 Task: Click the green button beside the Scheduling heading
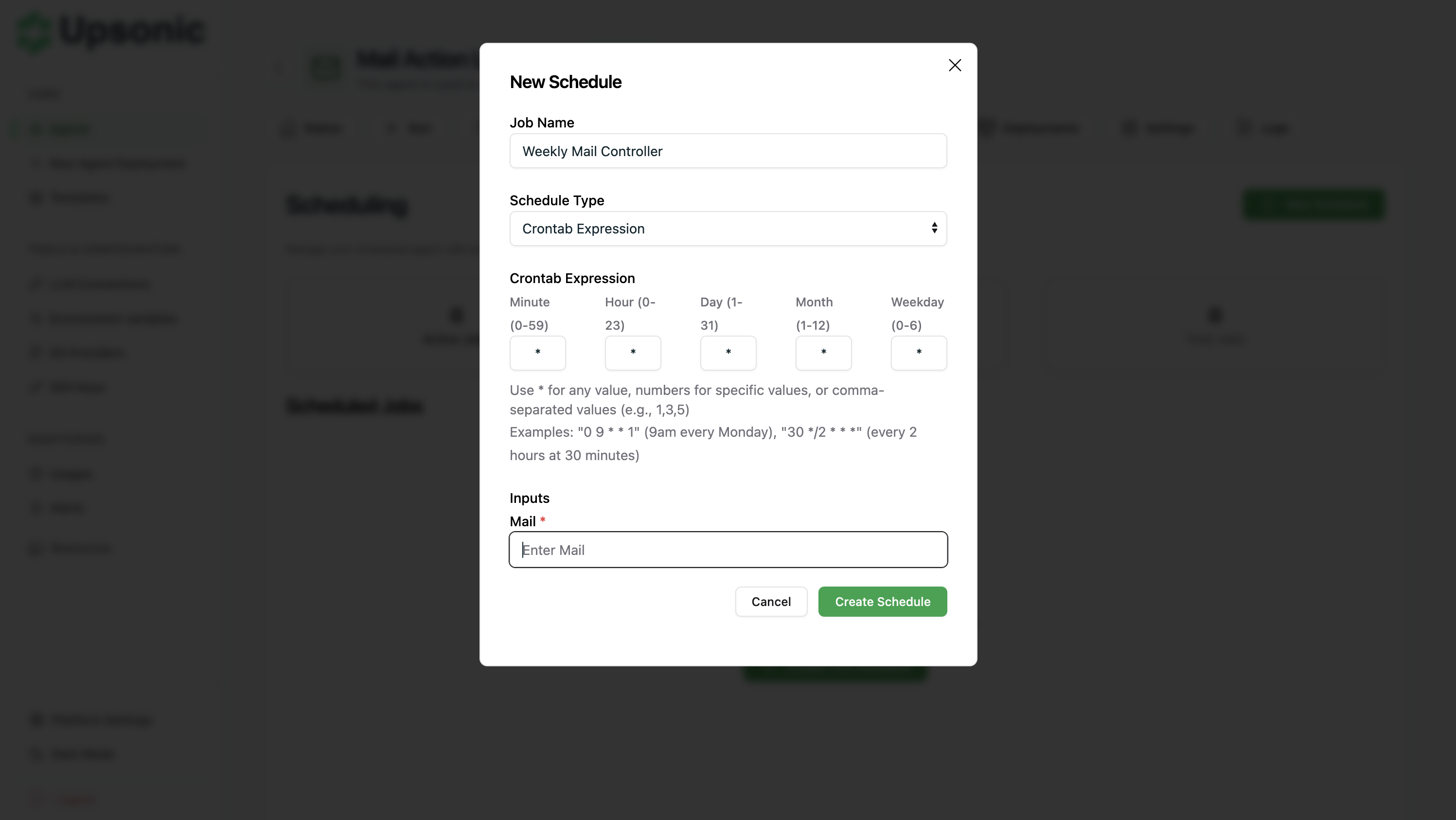click(1313, 205)
